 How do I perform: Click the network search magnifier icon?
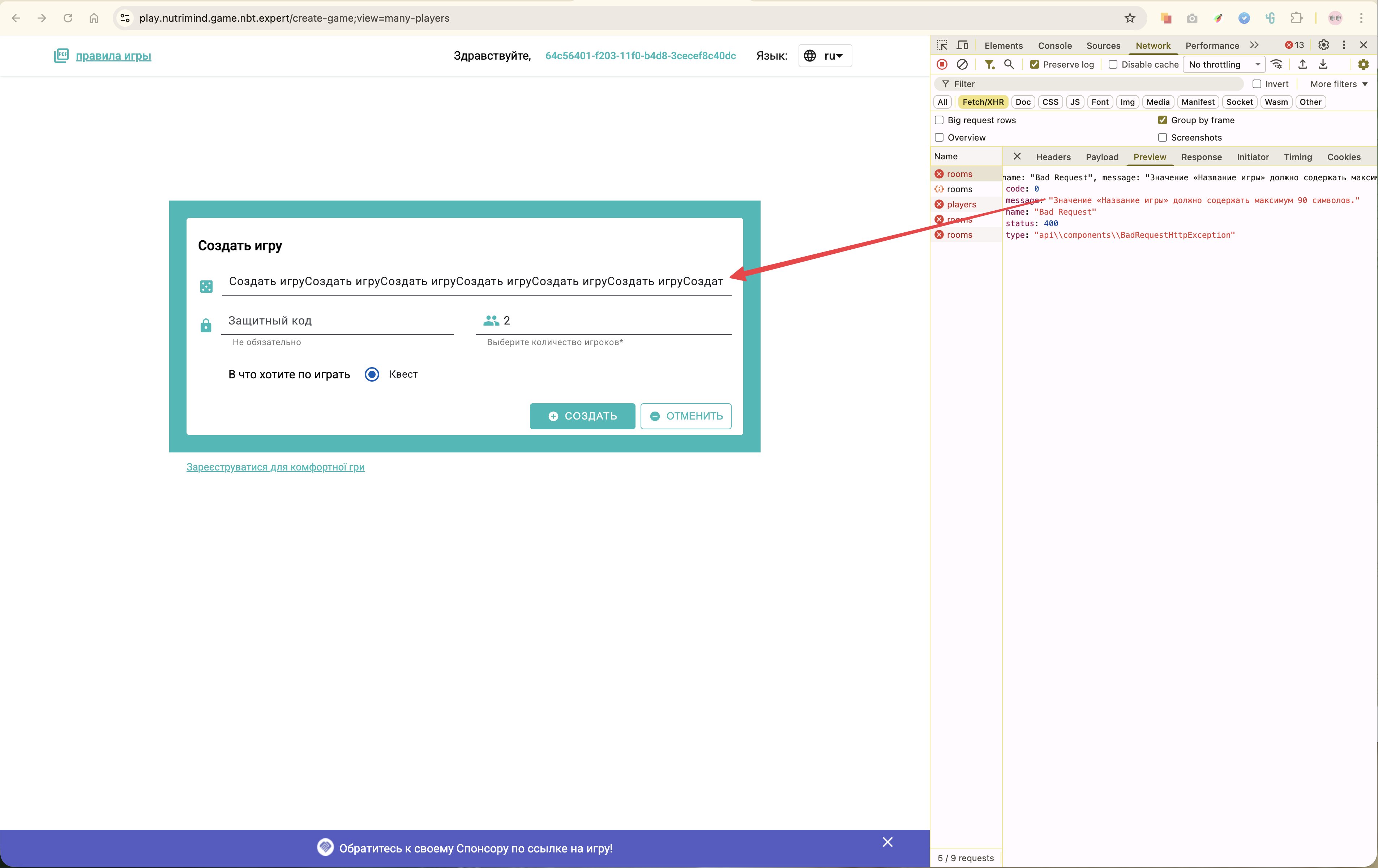coord(1009,64)
